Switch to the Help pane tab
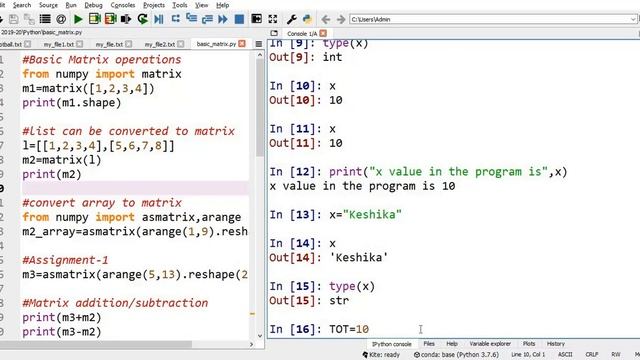Viewport: 640px width, 360px height. point(452,344)
